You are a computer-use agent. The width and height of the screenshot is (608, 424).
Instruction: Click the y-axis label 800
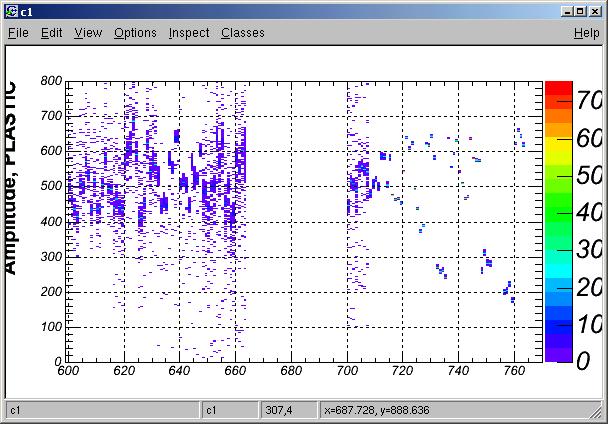(x=51, y=81)
